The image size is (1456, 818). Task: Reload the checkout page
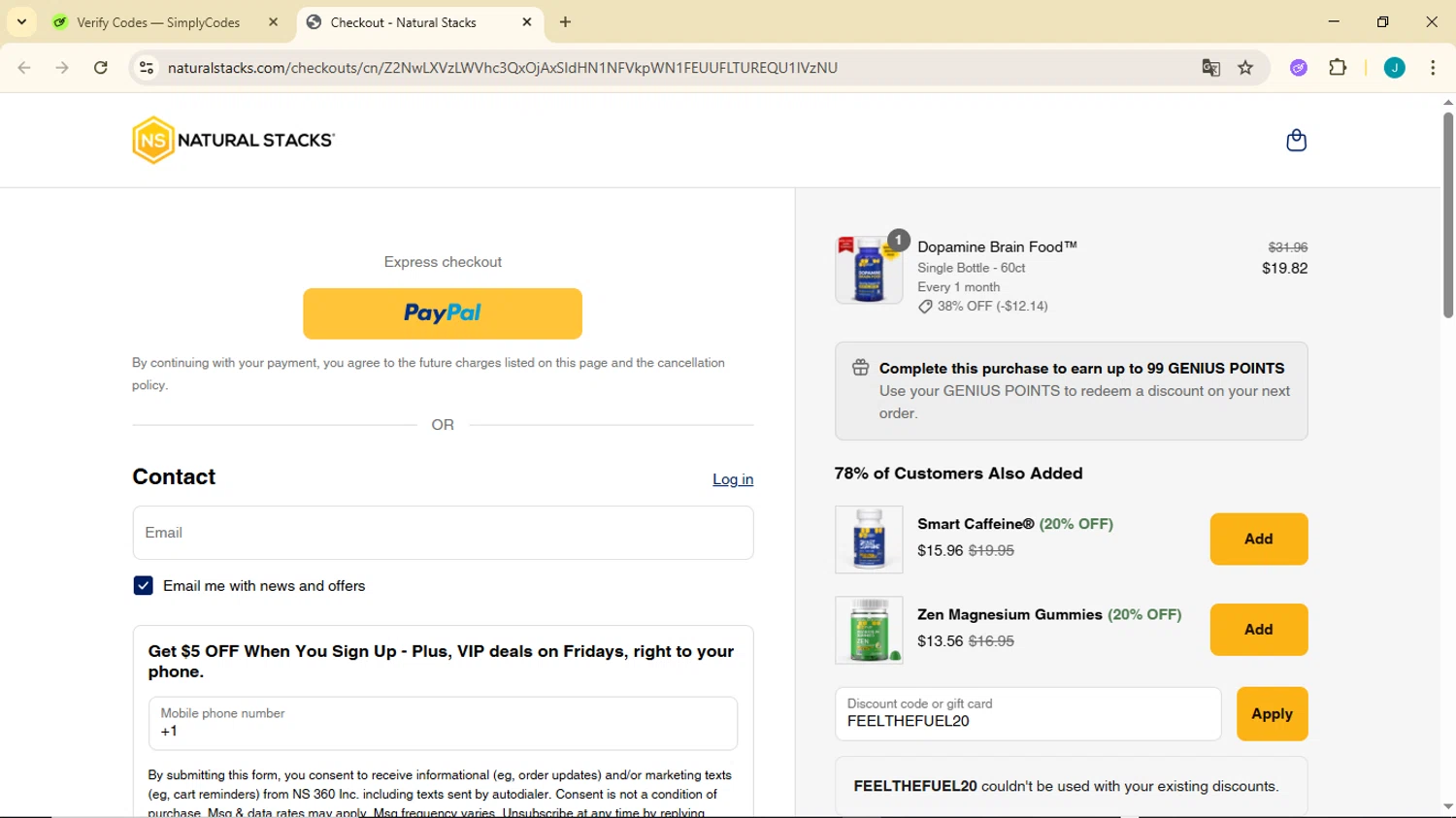pos(101,68)
